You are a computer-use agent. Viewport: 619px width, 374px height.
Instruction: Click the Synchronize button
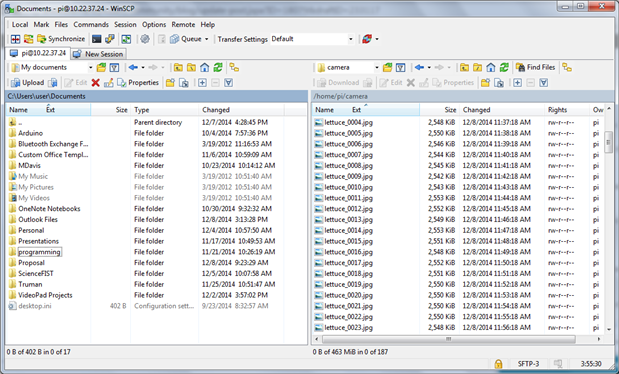pos(61,39)
